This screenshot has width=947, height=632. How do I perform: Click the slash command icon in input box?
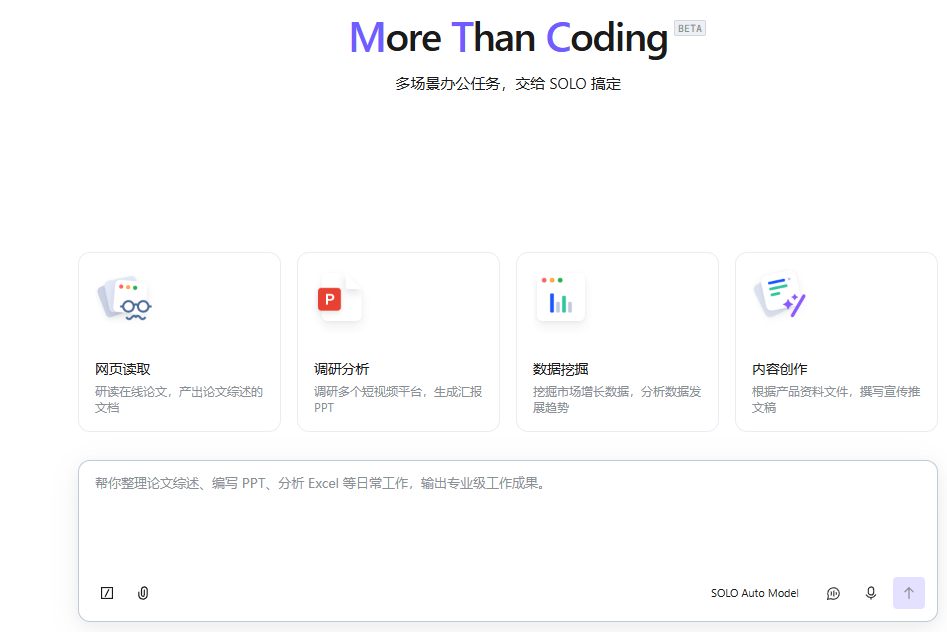coord(107,593)
